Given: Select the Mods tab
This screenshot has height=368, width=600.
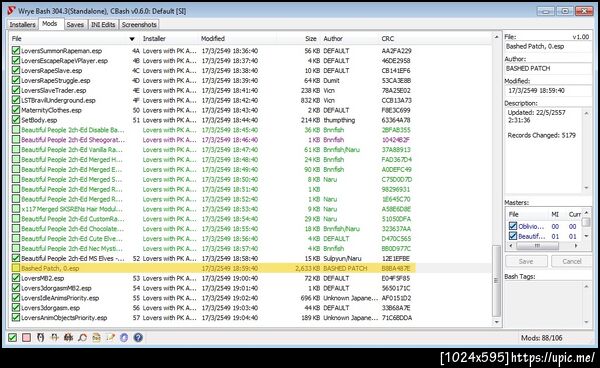Looking at the screenshot, I should coord(50,24).
